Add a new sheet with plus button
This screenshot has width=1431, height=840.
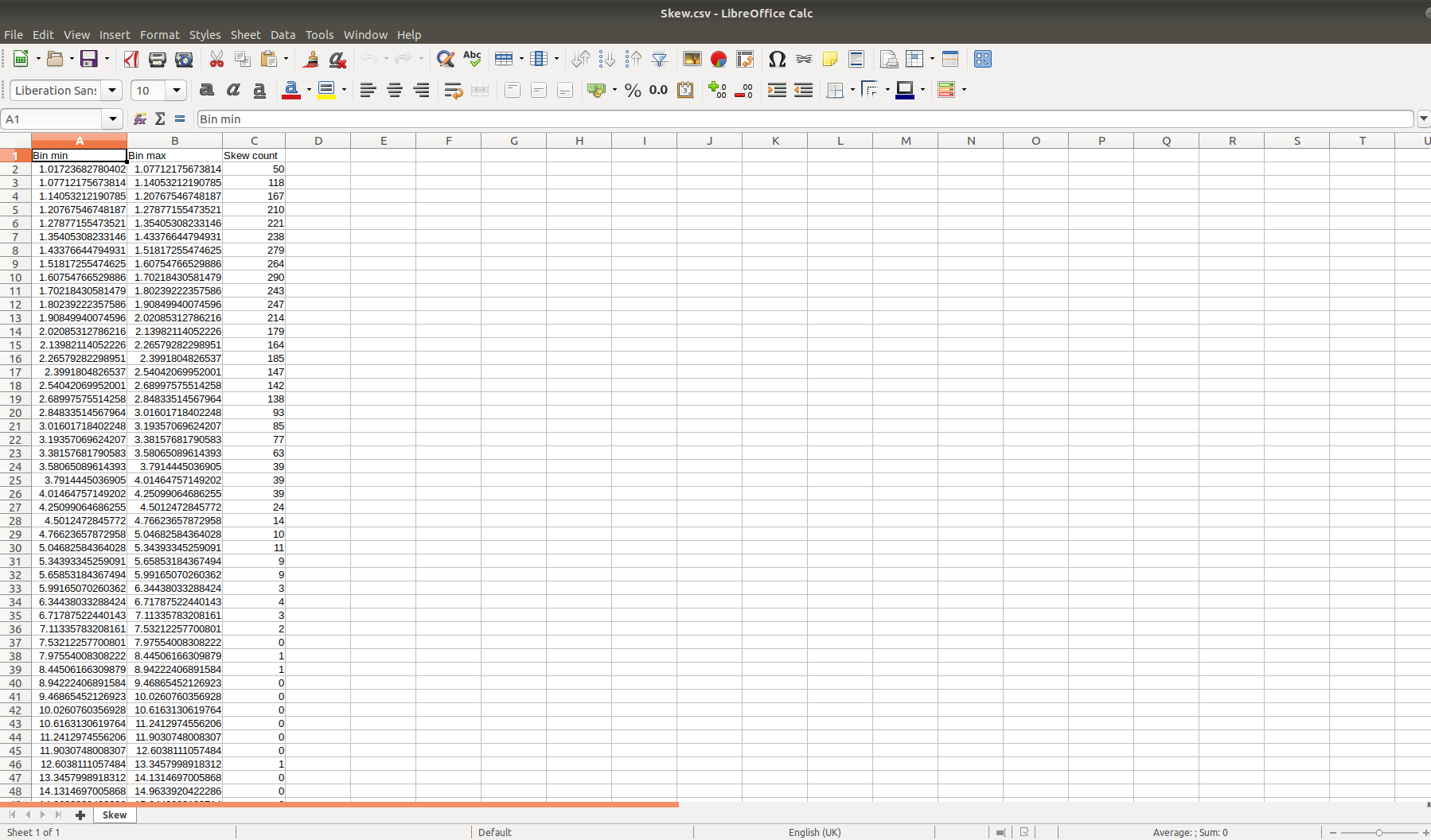click(80, 815)
